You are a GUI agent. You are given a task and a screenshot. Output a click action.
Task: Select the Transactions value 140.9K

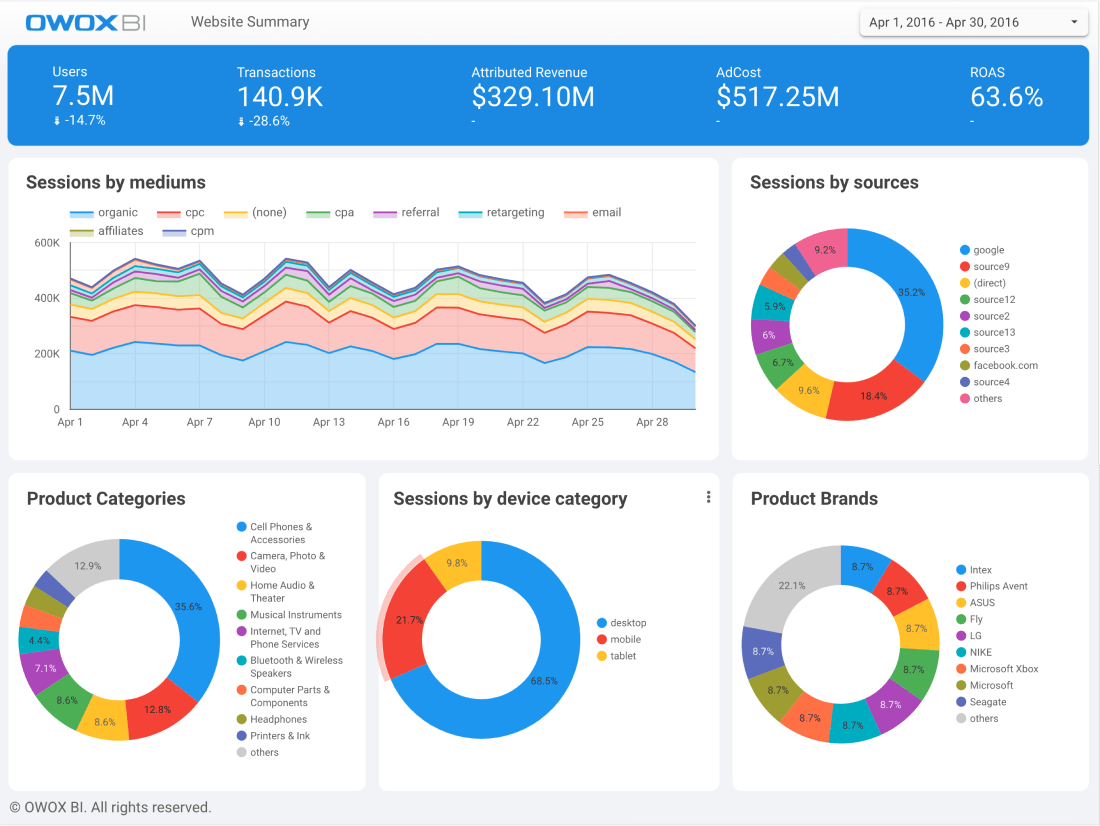[280, 97]
